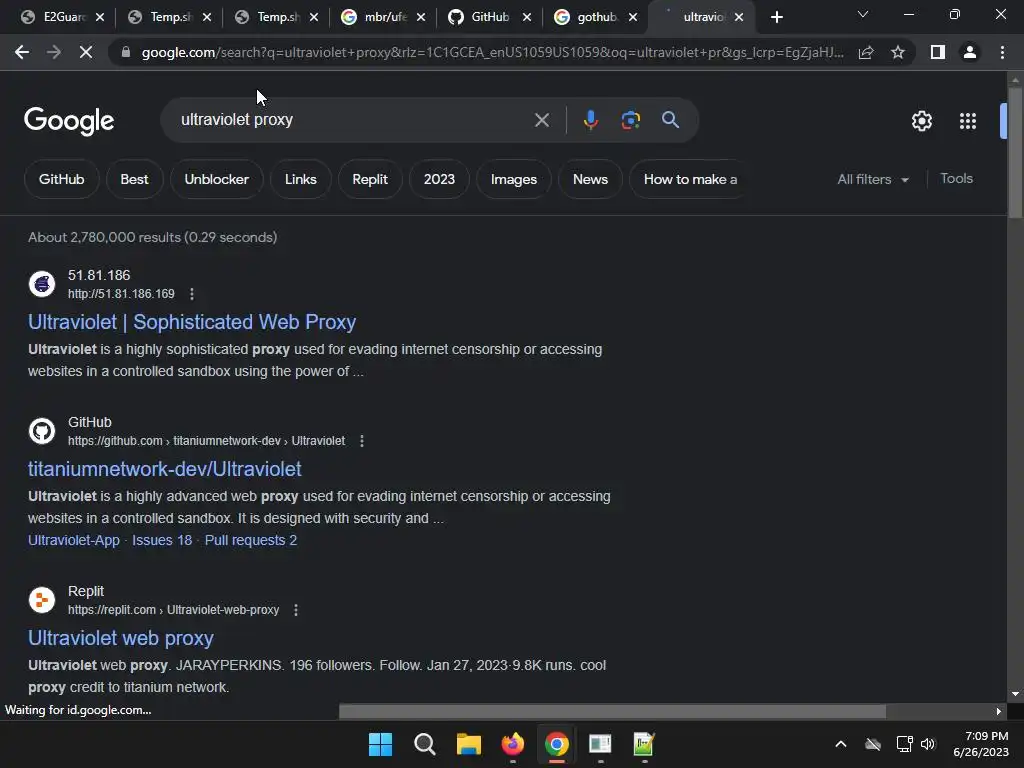The image size is (1024, 768).
Task: Click the address bar URL
Action: click(x=492, y=52)
